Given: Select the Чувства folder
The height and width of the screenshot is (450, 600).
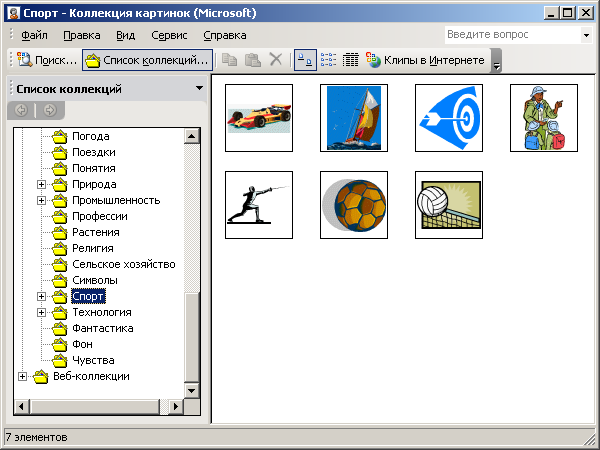Looking at the screenshot, I should 93,360.
